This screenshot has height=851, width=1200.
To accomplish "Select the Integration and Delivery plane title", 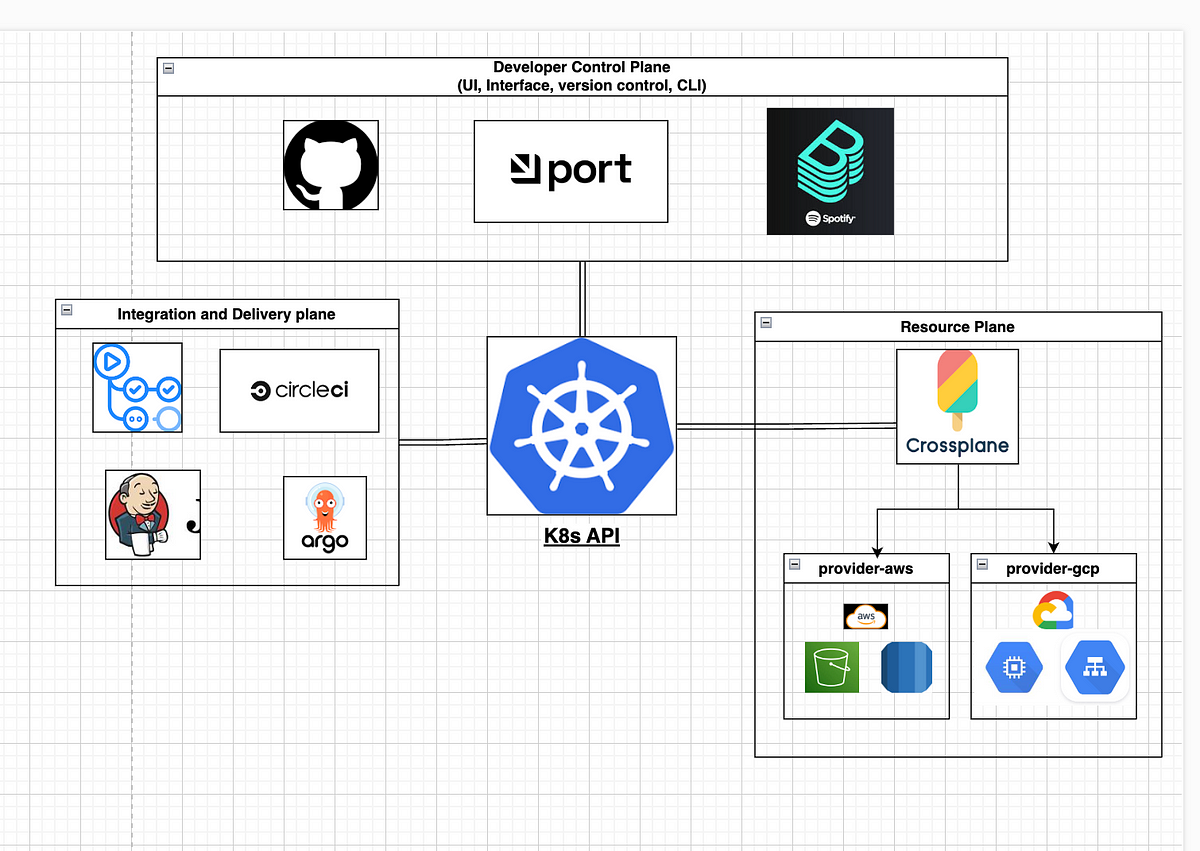I will (x=226, y=314).
